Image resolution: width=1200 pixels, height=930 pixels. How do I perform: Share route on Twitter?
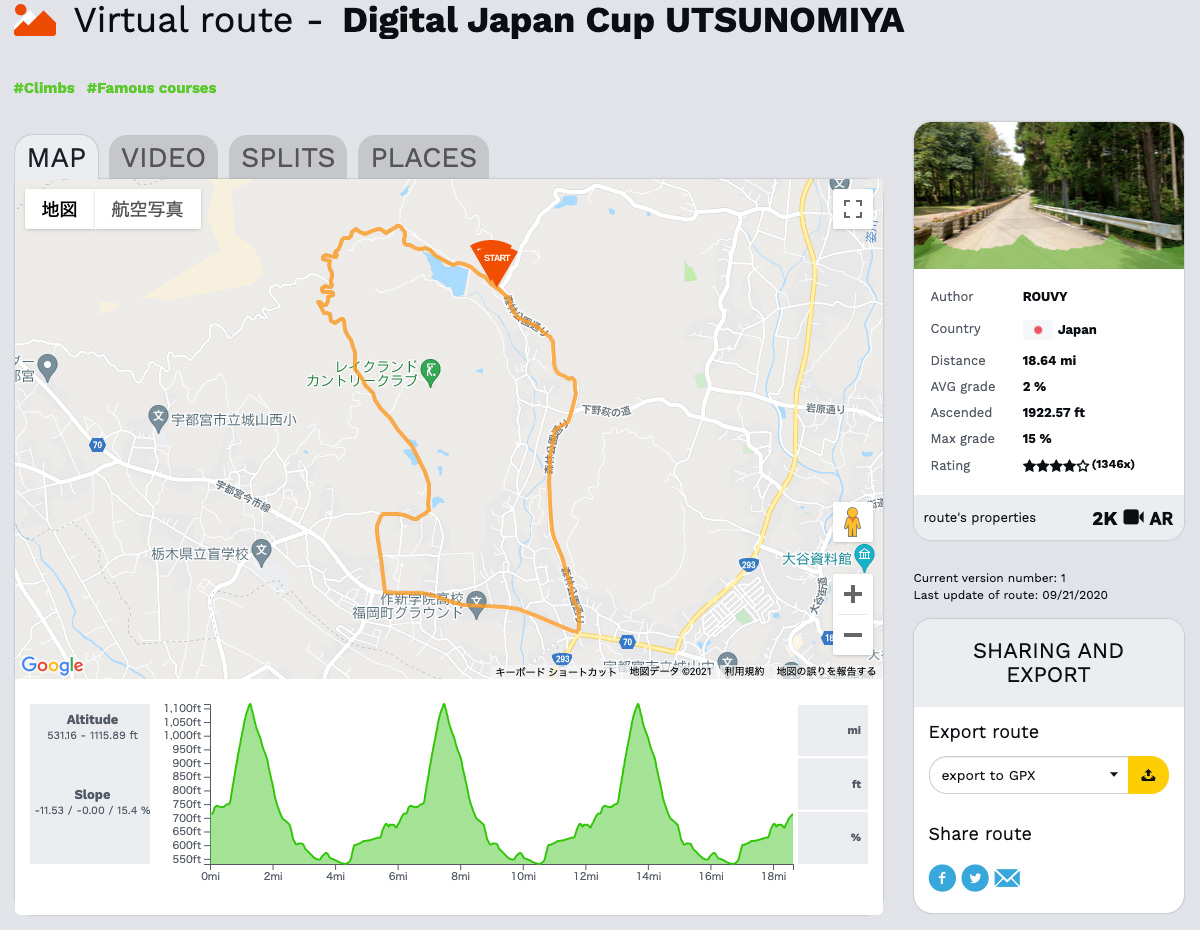tap(975, 878)
